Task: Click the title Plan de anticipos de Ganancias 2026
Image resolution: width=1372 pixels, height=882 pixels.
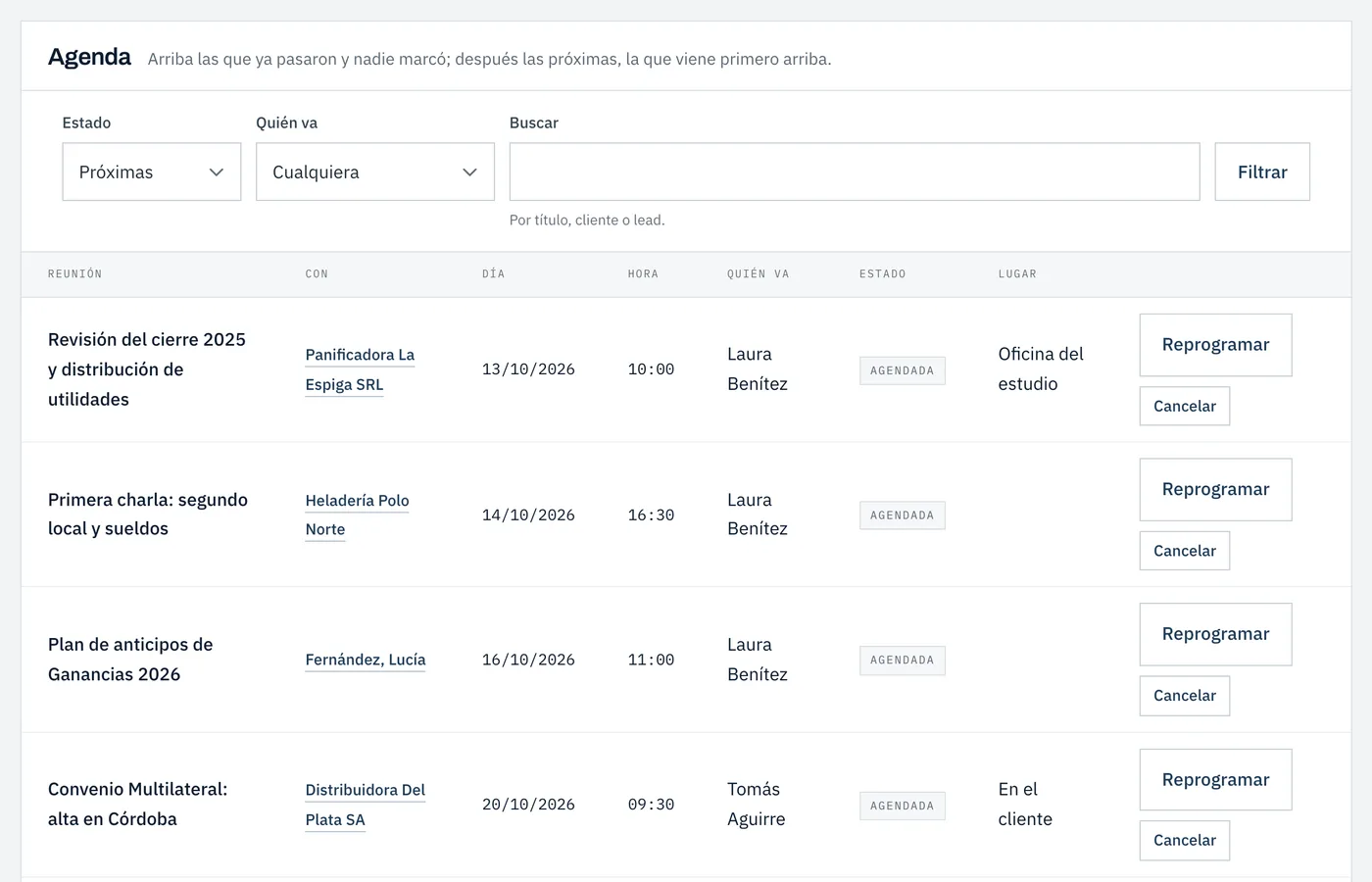Action: pos(130,660)
